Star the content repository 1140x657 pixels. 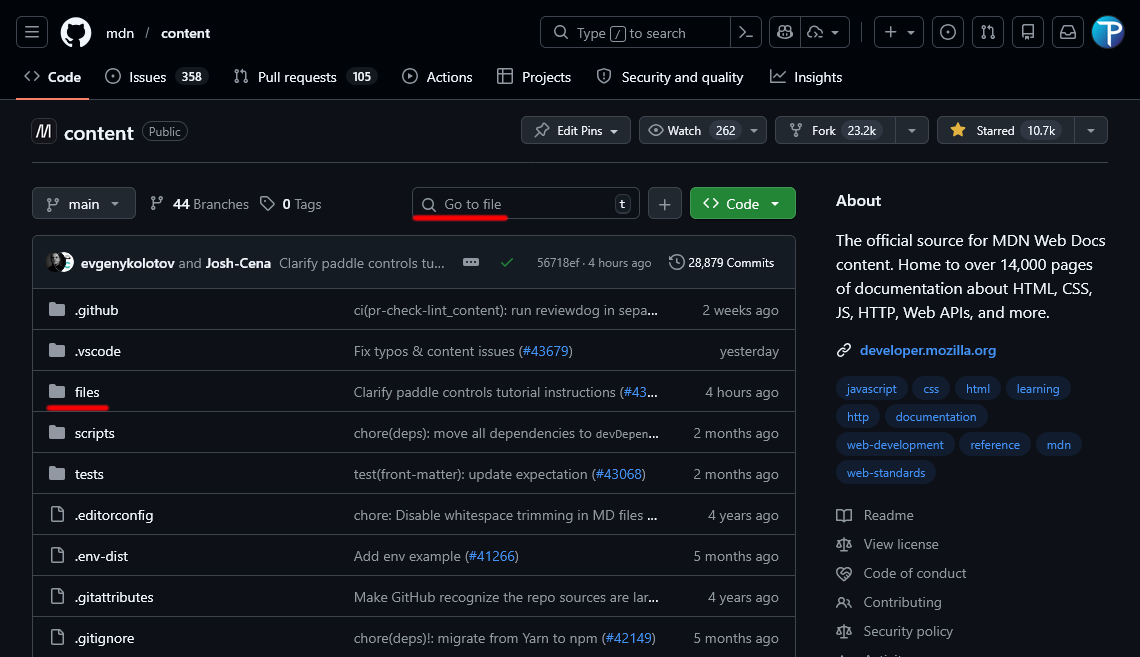pos(1003,130)
